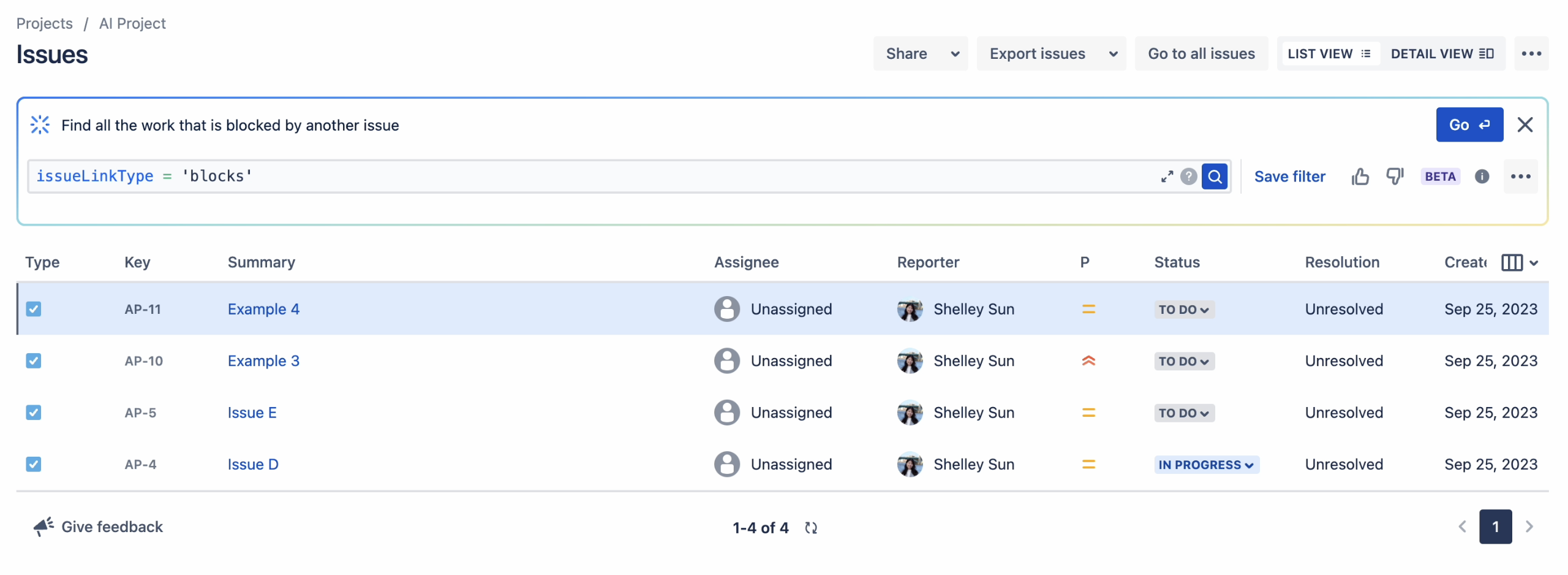
Task: Open the Share dropdown
Action: click(x=920, y=53)
